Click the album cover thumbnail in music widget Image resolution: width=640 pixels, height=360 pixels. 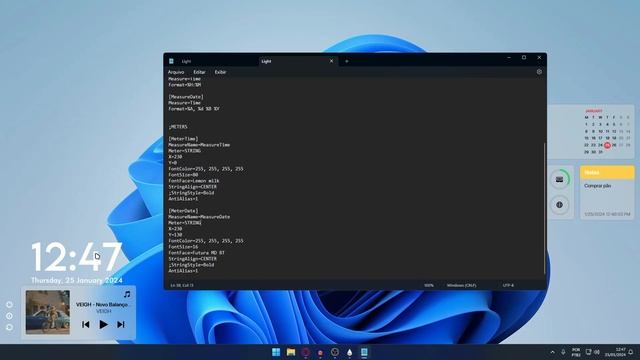(48, 312)
